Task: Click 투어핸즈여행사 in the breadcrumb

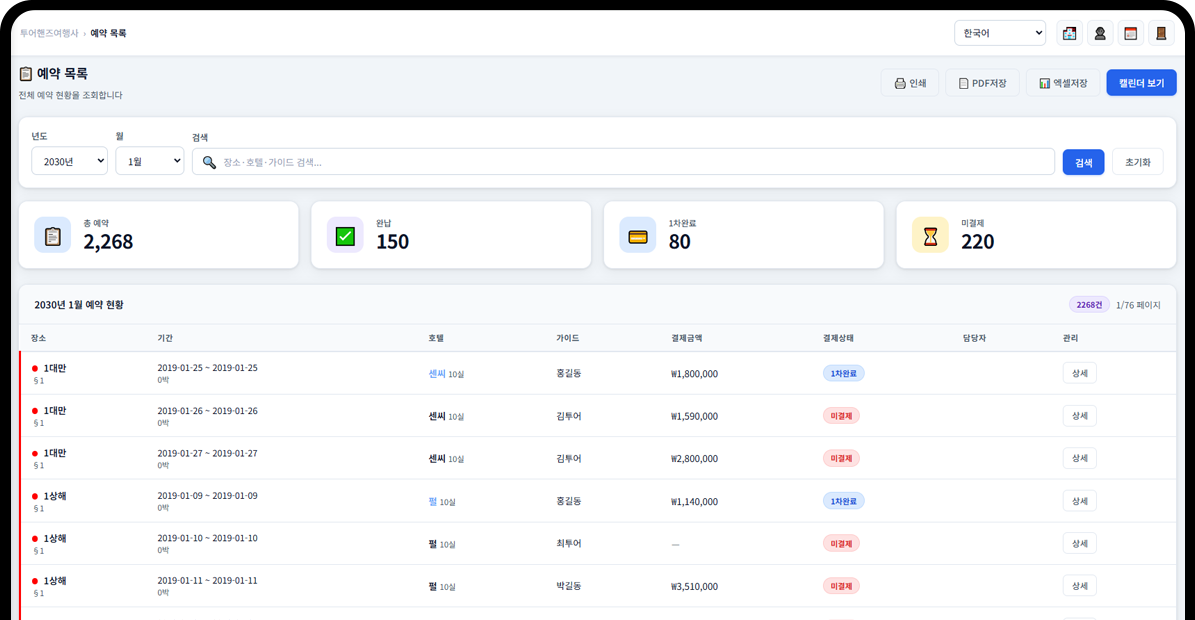Action: (49, 33)
